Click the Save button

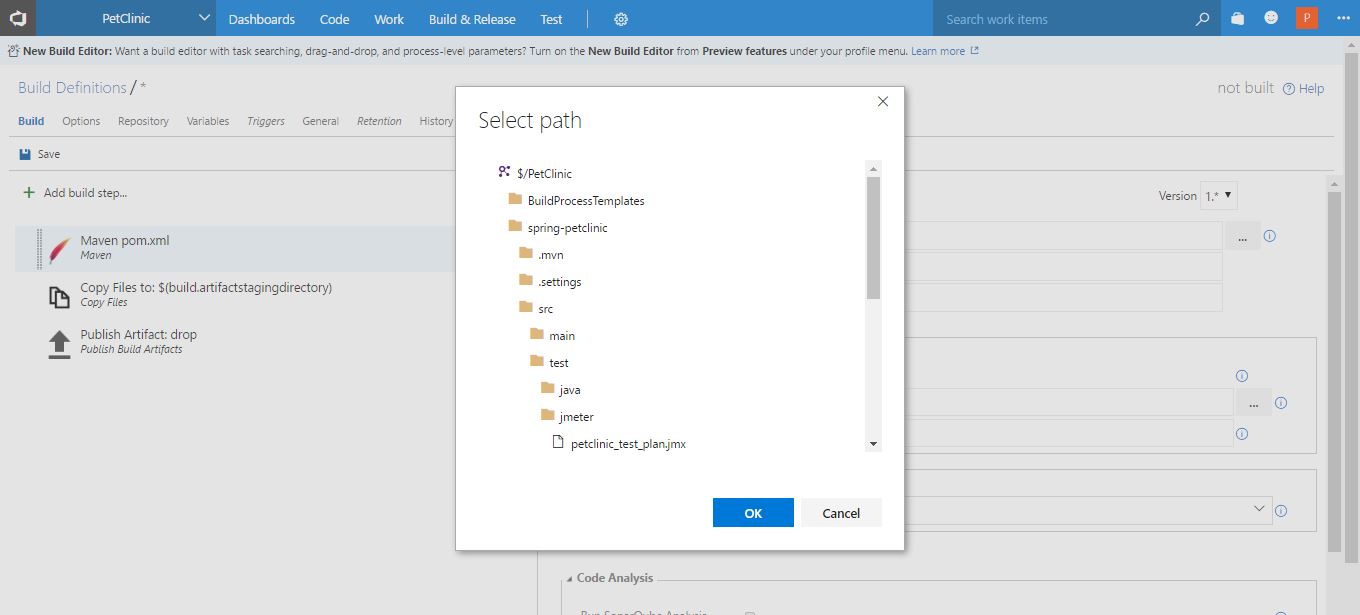click(x=39, y=154)
